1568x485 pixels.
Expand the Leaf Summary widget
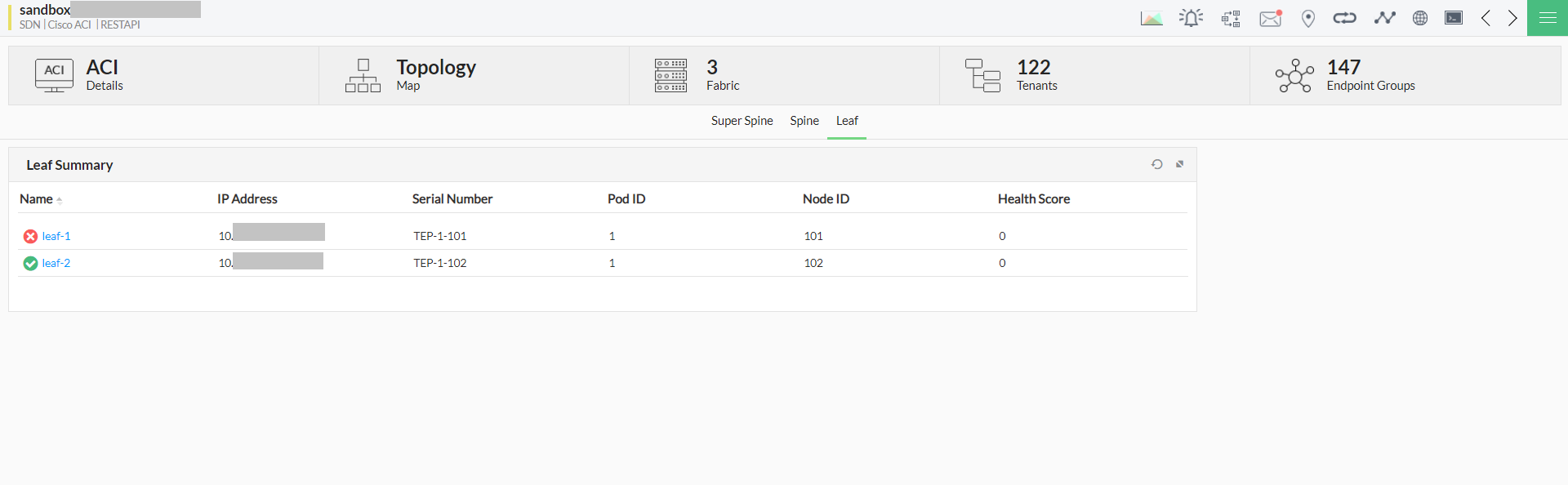1179,164
